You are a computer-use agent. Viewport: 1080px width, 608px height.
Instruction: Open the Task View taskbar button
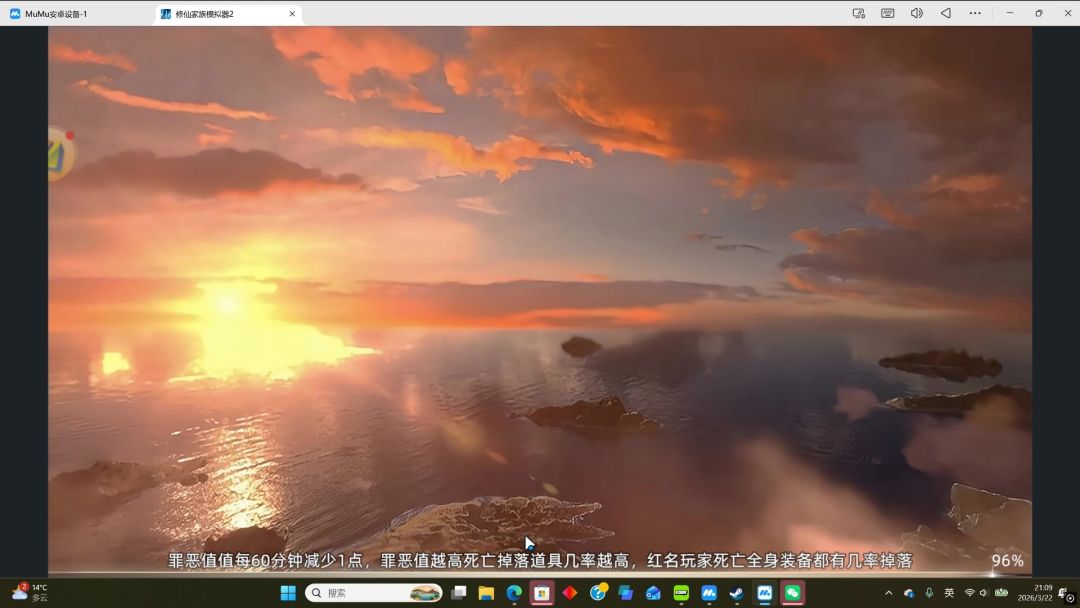[x=459, y=593]
